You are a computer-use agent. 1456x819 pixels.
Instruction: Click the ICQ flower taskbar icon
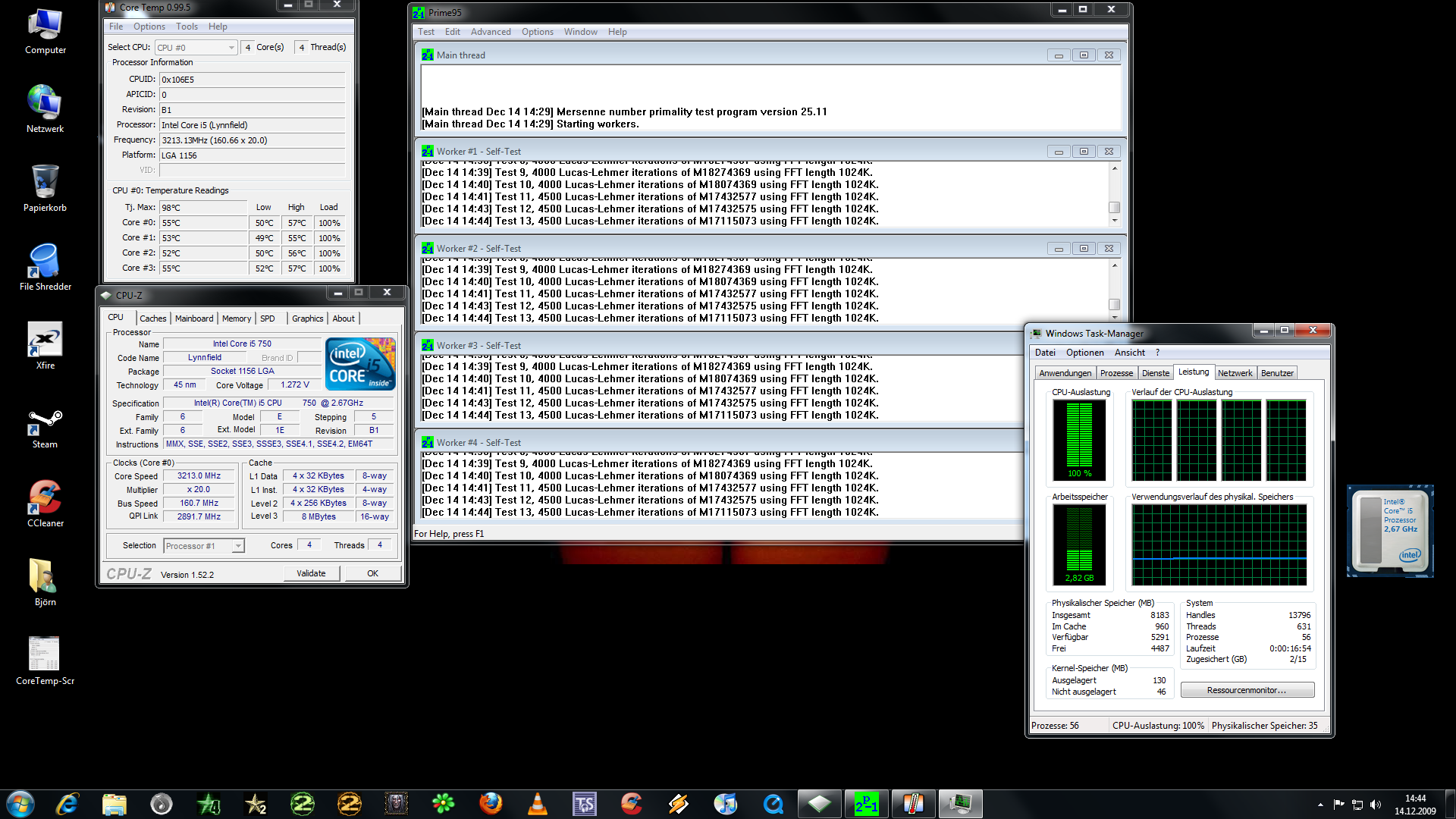[444, 804]
